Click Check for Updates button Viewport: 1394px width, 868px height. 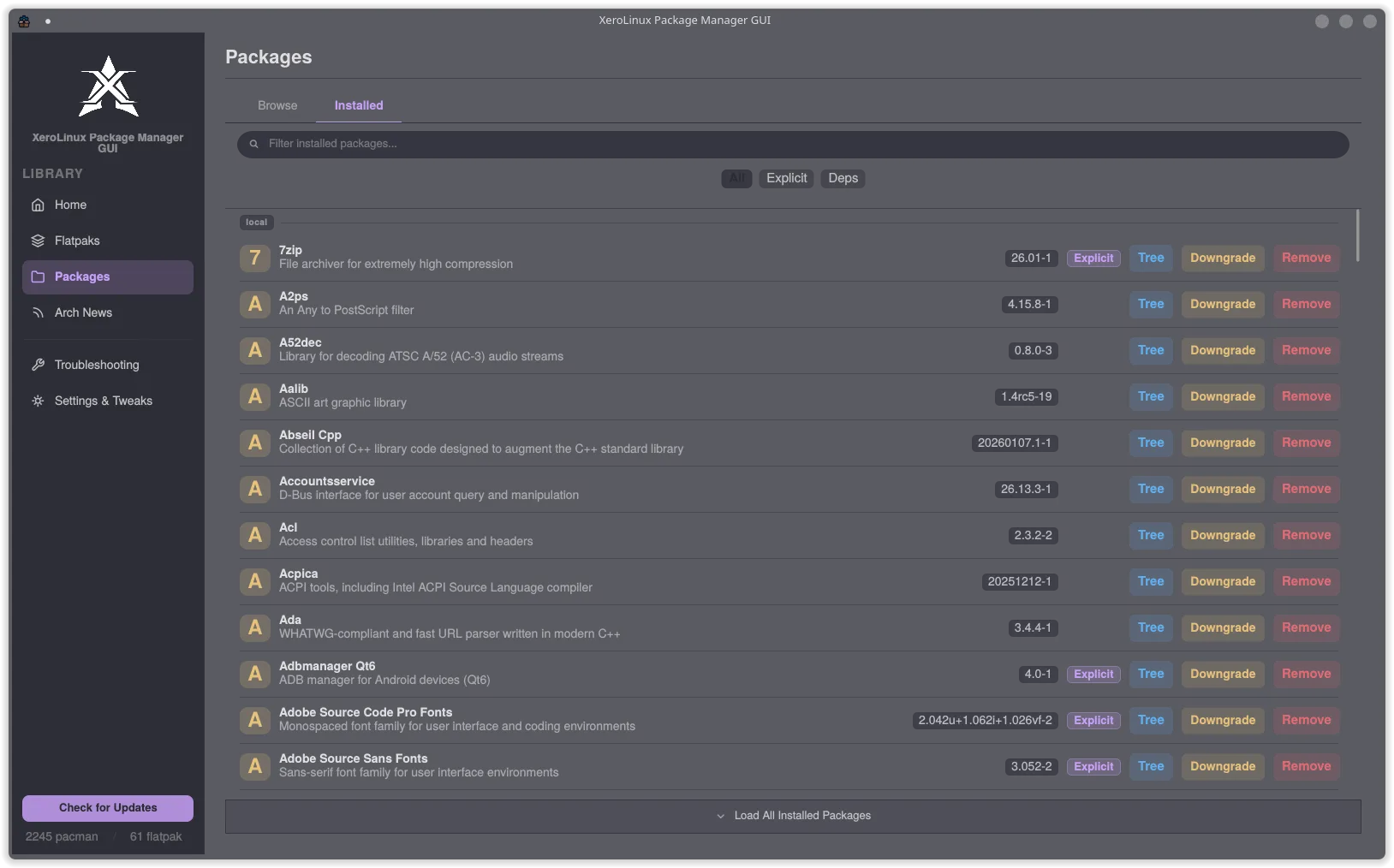click(x=108, y=808)
